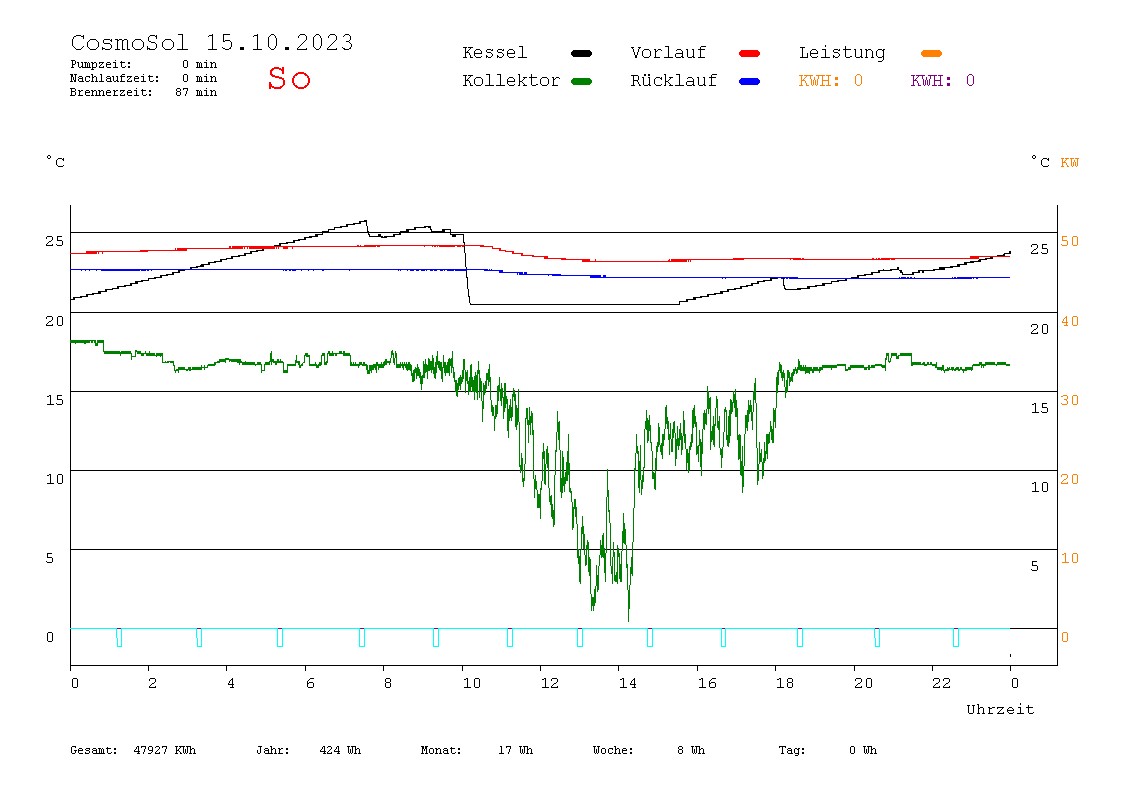Screen dimensions: 1148x812
Task: Click the 'Vorlauf' legend label
Action: pyautogui.click(x=668, y=53)
